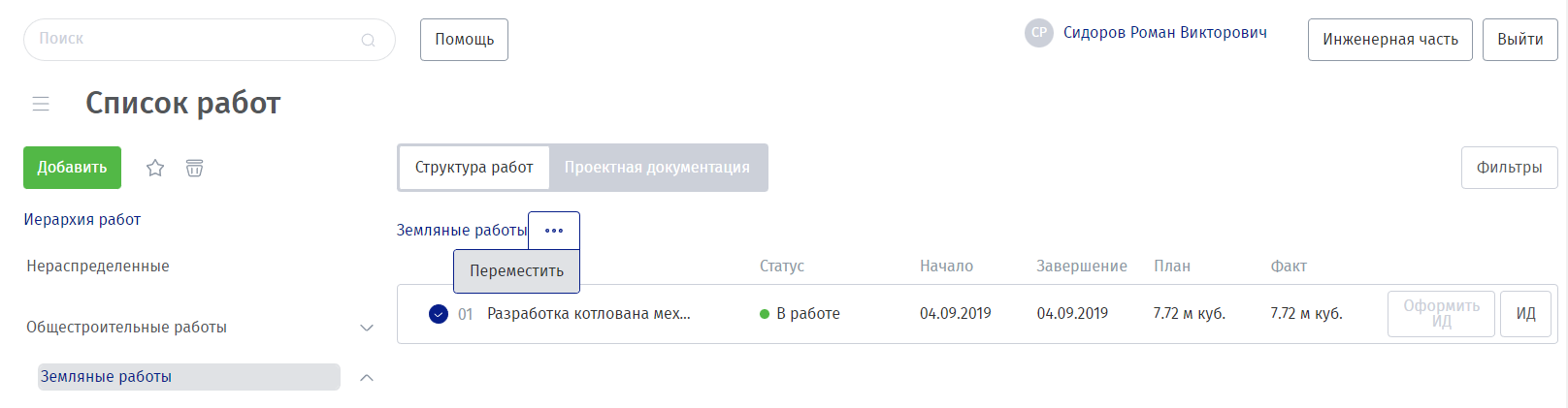Click the CP user avatar
The width and height of the screenshot is (1568, 408).
(1039, 33)
